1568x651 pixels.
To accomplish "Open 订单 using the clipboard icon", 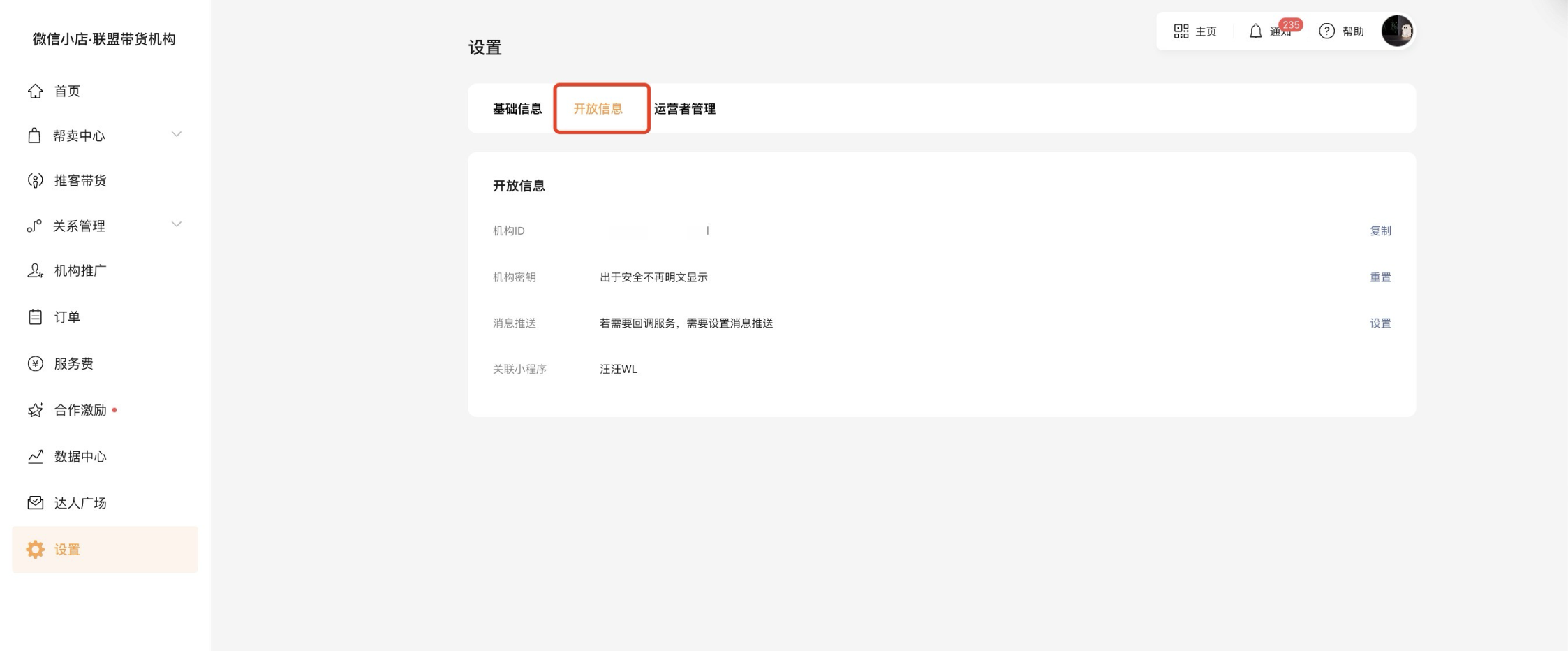I will pos(35,317).
